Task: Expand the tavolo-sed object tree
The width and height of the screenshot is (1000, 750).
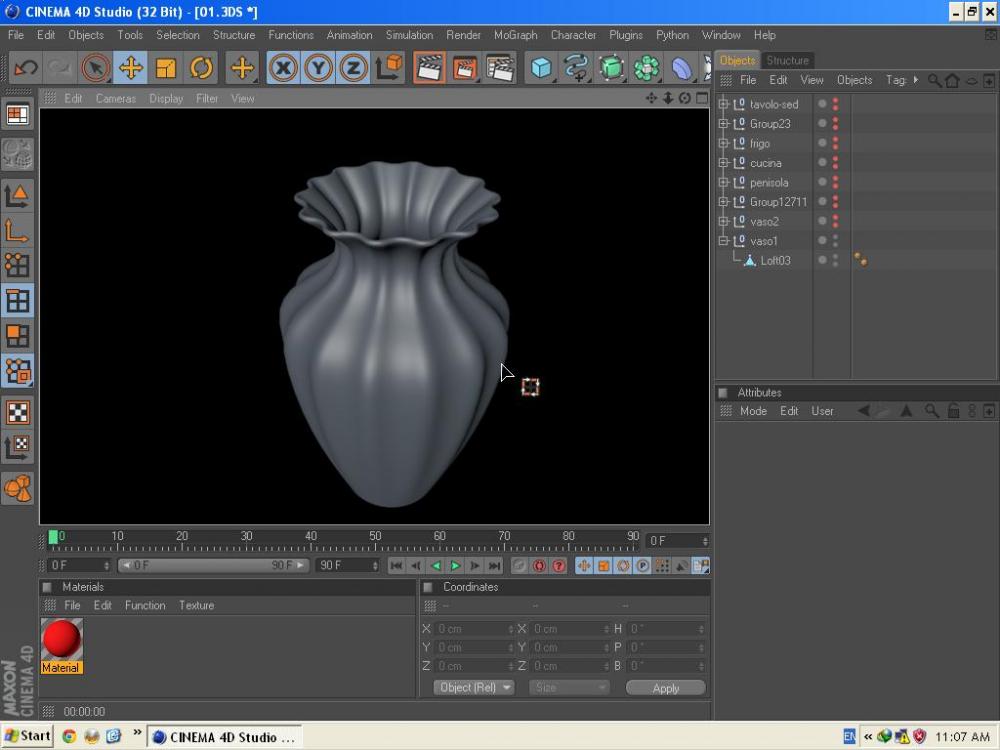Action: pos(724,104)
